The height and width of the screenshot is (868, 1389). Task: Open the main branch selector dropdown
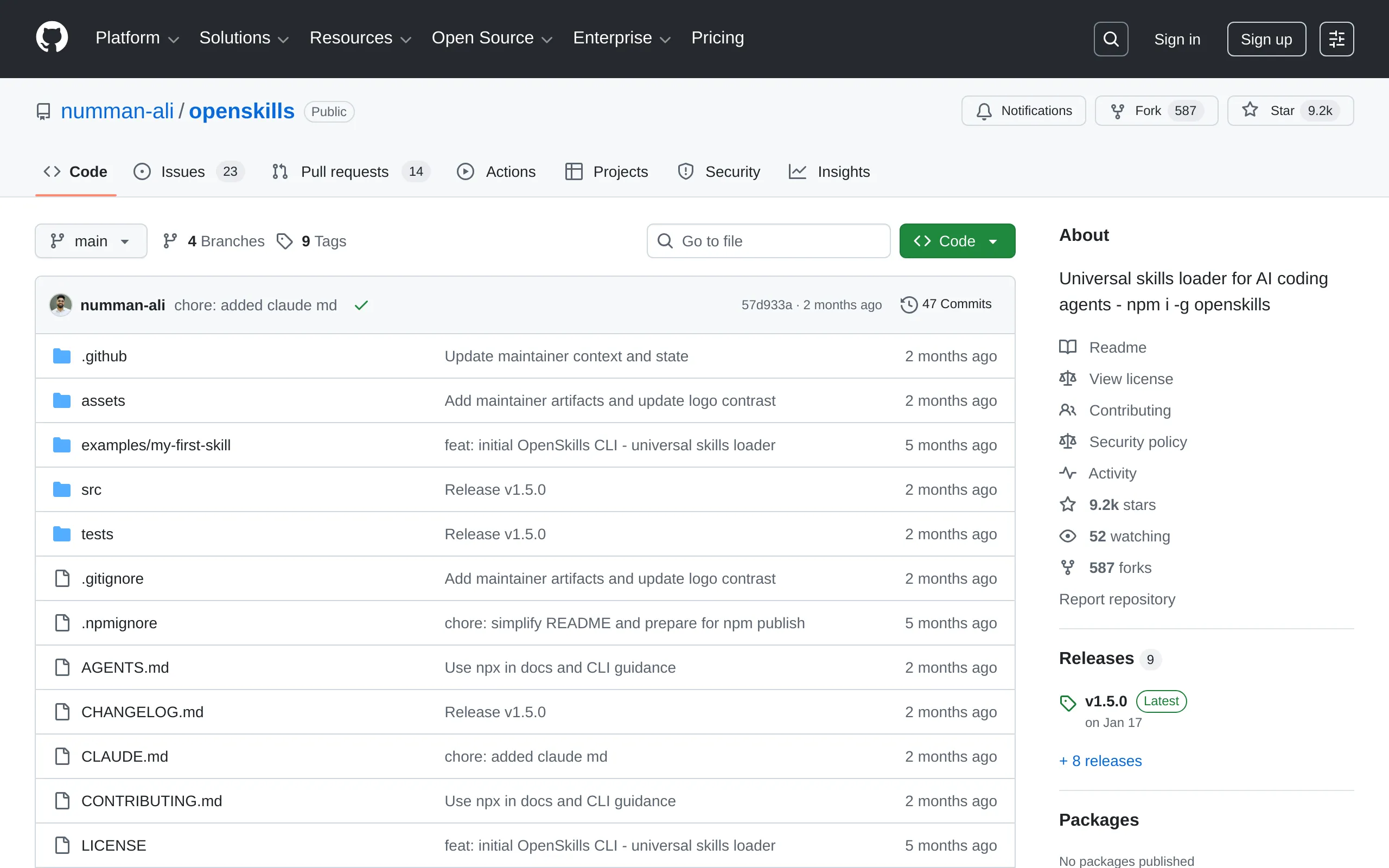coord(91,240)
